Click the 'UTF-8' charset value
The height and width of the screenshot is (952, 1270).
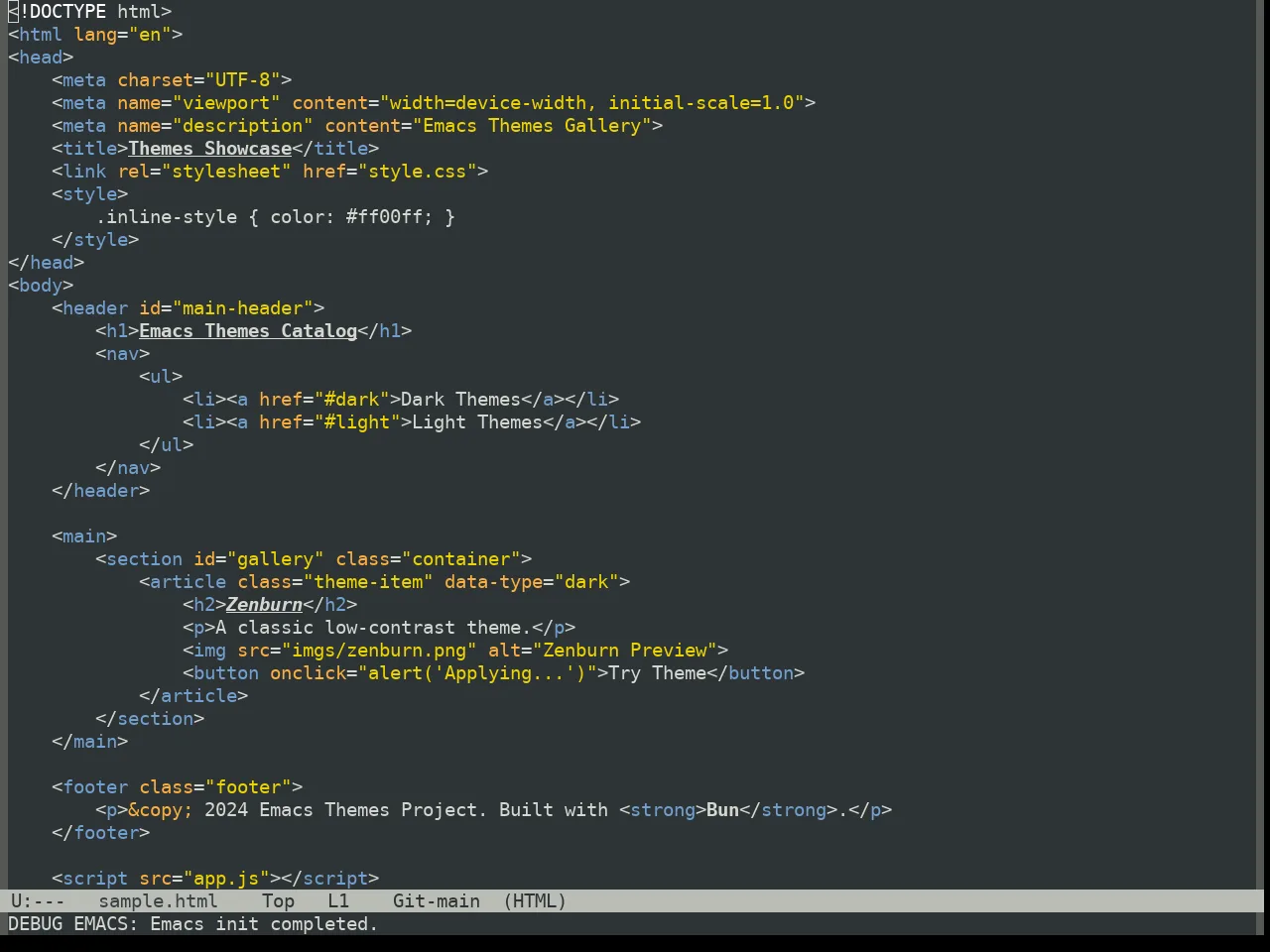243,80
